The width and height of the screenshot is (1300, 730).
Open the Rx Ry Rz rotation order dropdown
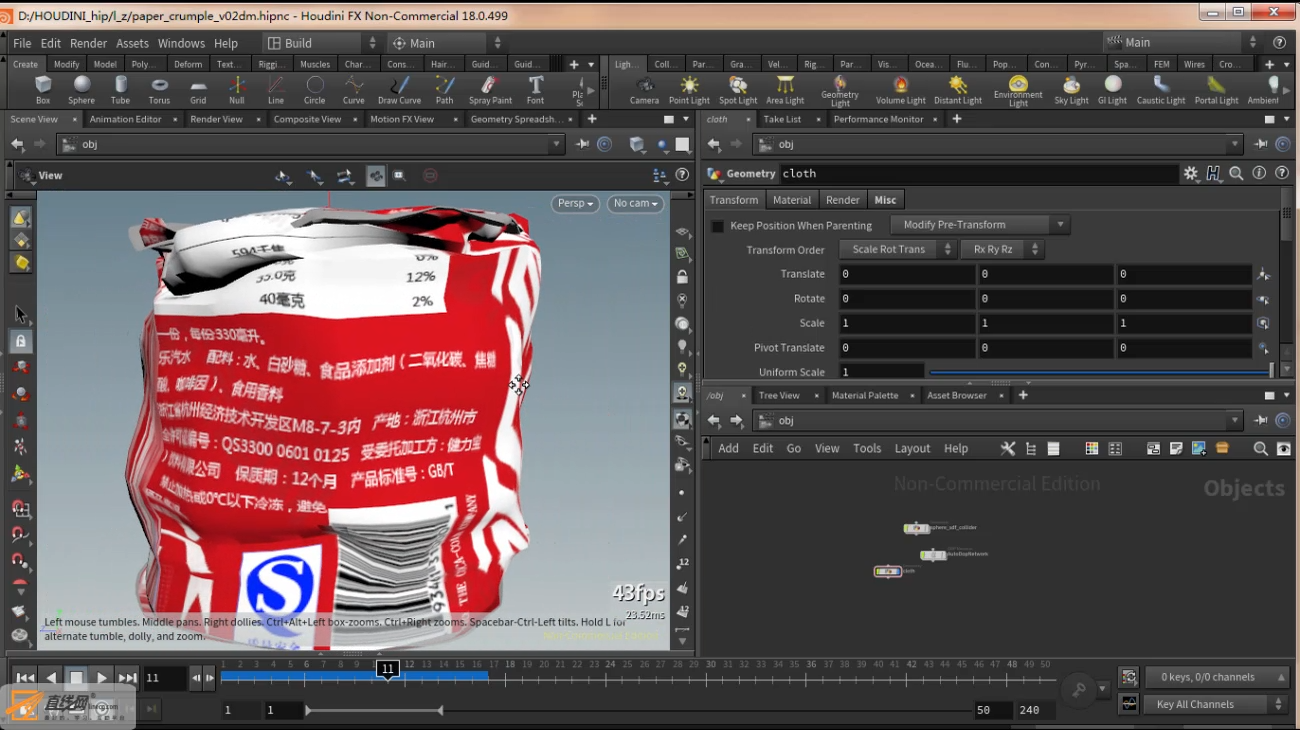tap(1002, 249)
